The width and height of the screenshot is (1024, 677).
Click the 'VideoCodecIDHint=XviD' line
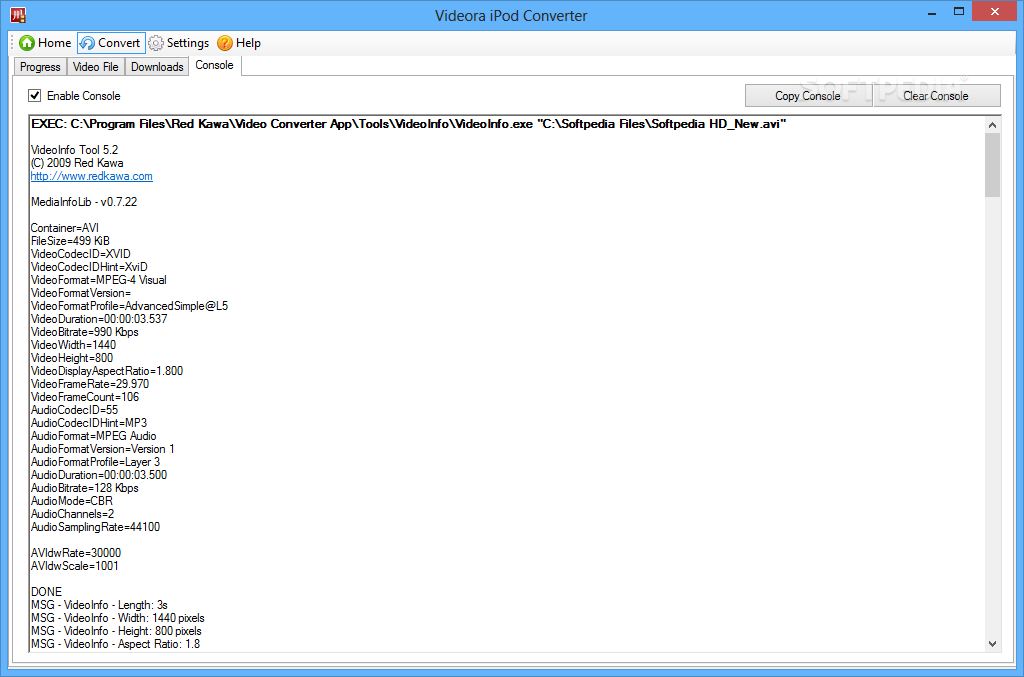point(89,267)
